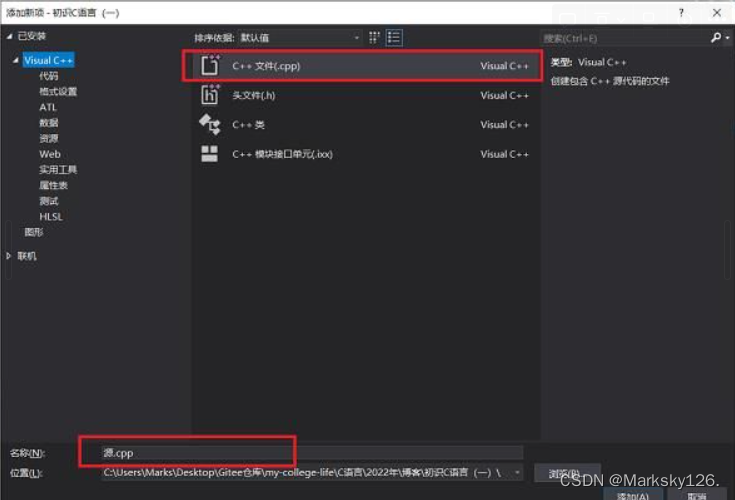Select 格式设置 category in tree
This screenshot has height=500, width=735.
tap(58, 91)
